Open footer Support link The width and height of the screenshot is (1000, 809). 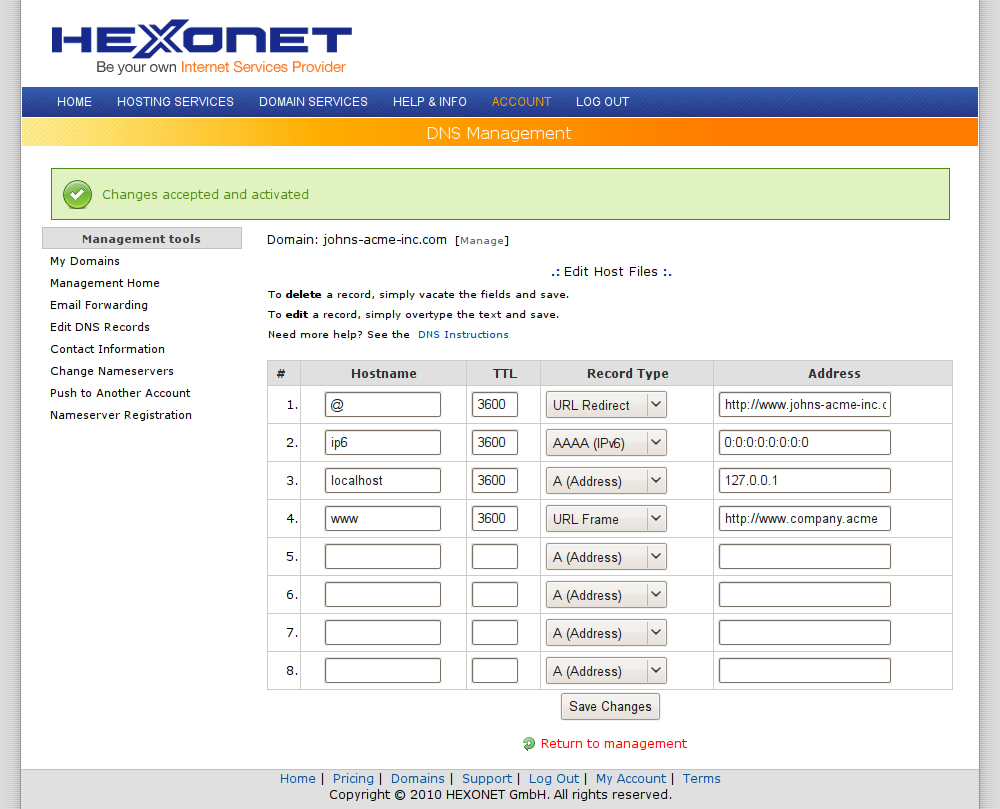[487, 778]
